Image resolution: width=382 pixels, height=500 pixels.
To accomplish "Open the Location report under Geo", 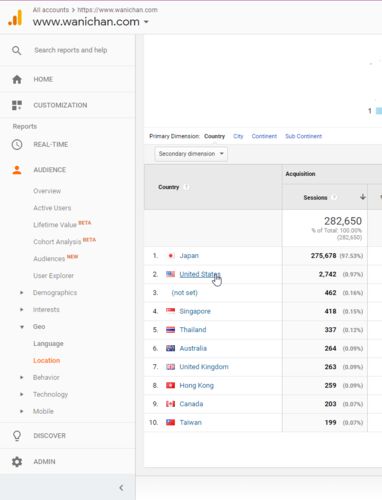I will click(46, 361).
